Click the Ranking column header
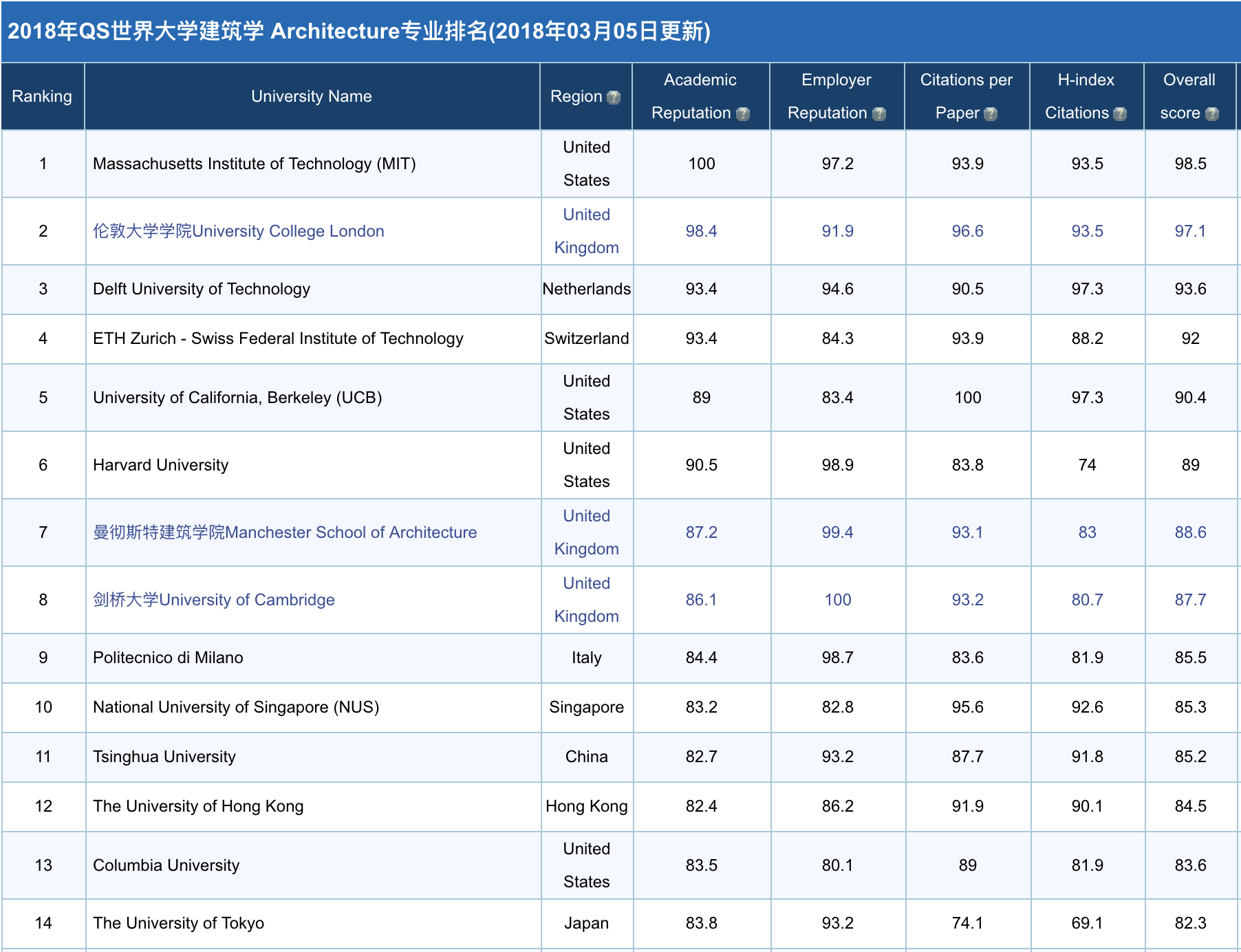1241x952 pixels. [x=42, y=96]
